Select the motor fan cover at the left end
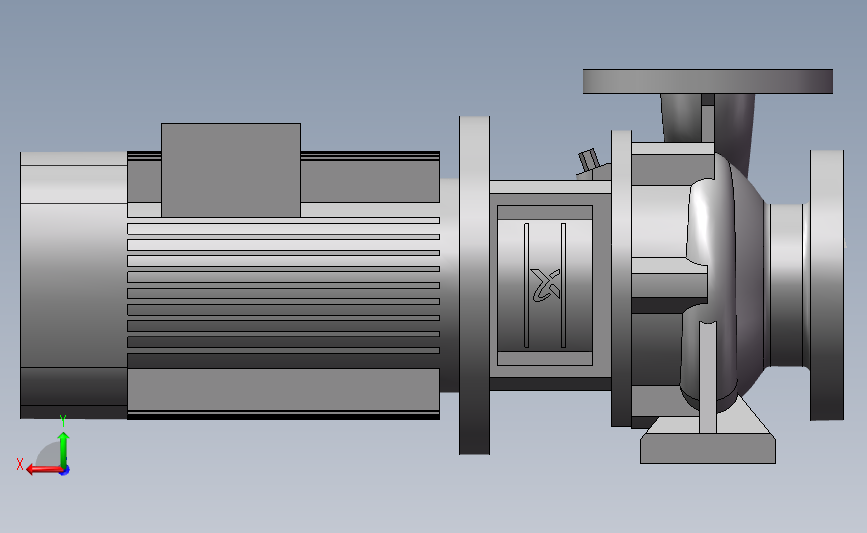This screenshot has width=867, height=533. pyautogui.click(x=74, y=285)
